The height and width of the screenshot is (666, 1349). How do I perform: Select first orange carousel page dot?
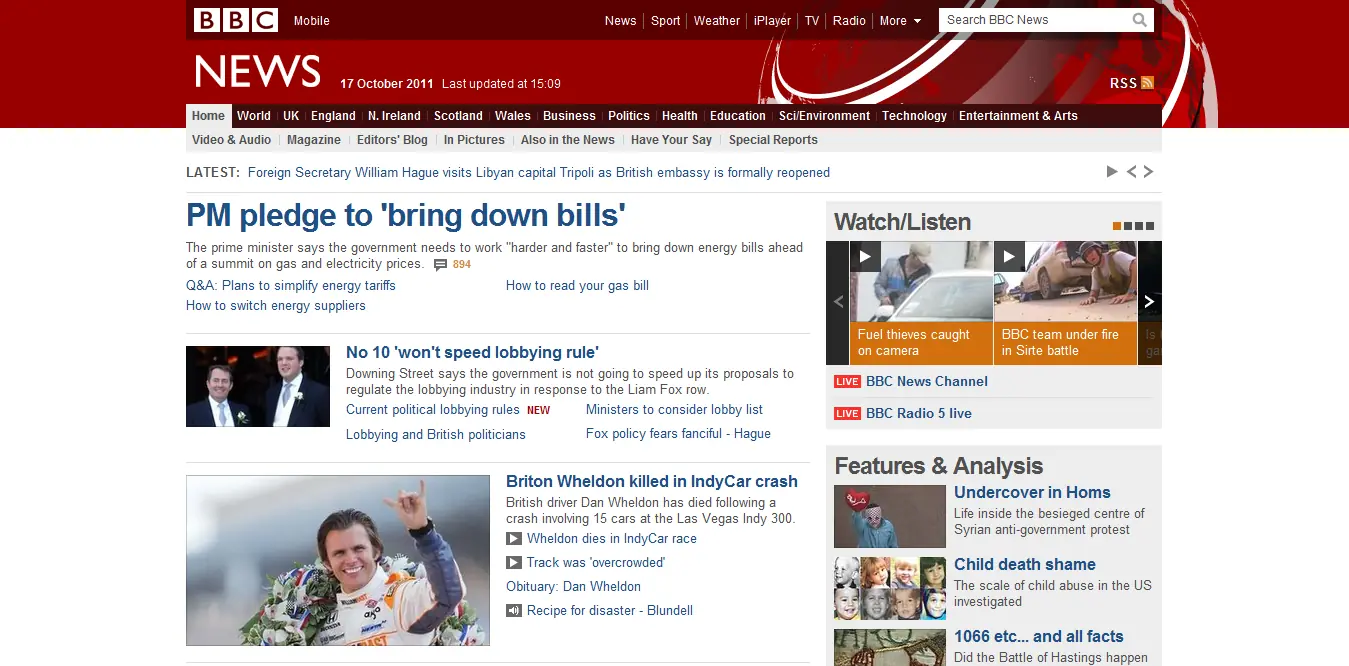coord(1117,226)
